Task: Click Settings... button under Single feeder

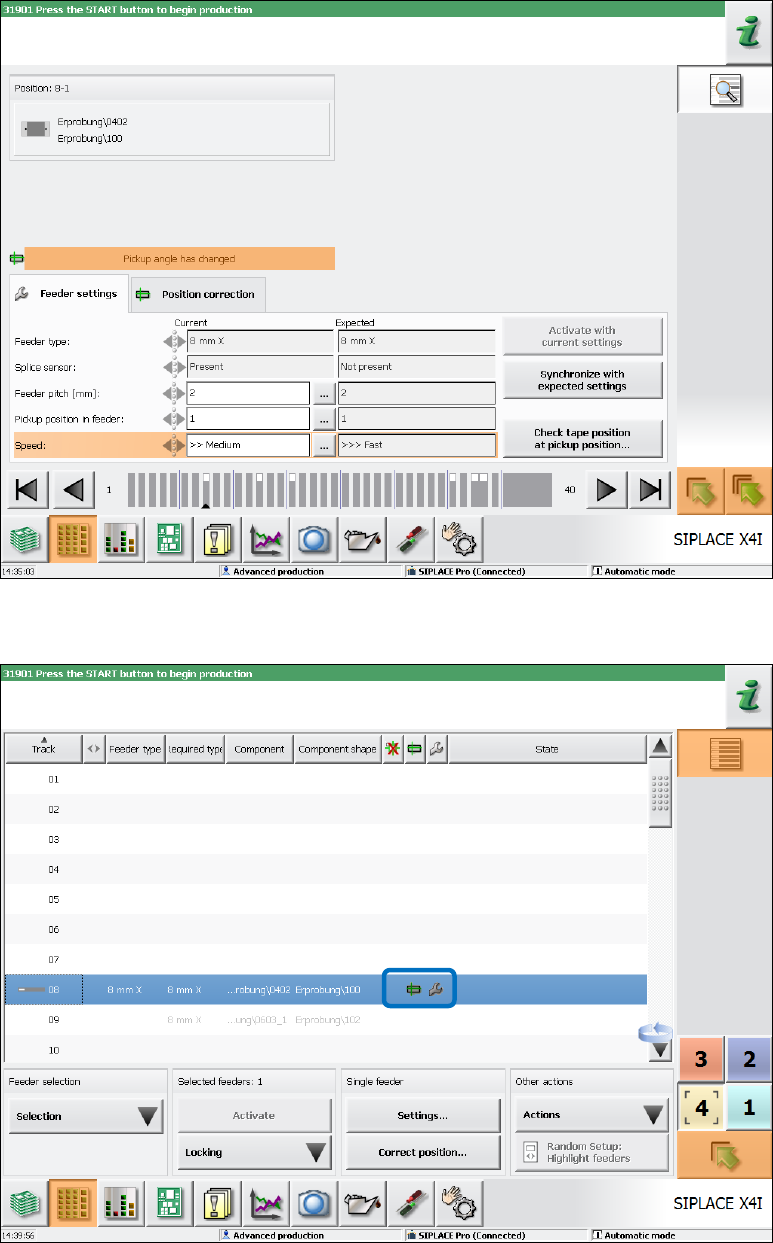Action: pos(423,1115)
